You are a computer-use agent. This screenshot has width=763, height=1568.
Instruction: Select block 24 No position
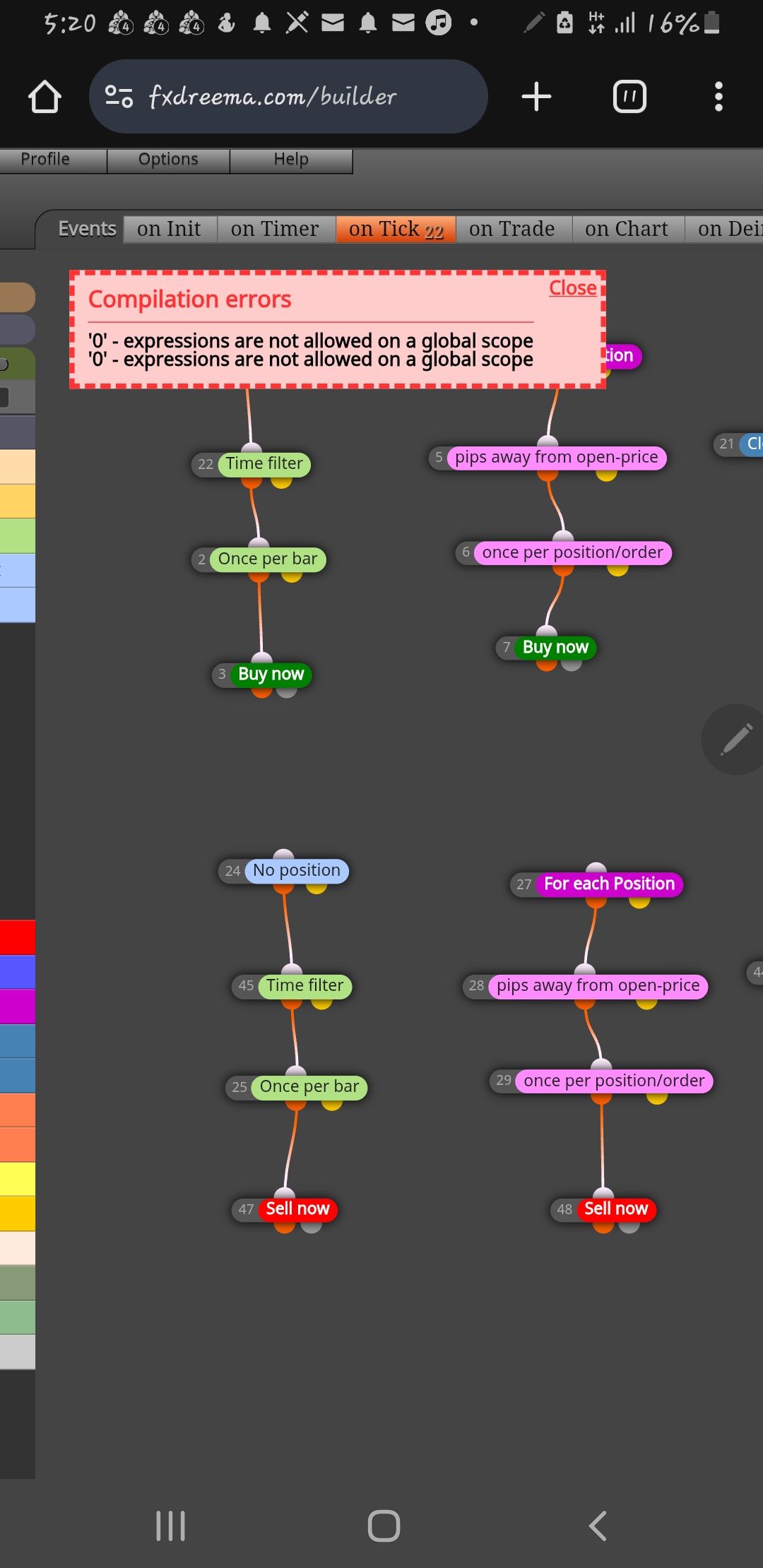[x=297, y=871]
